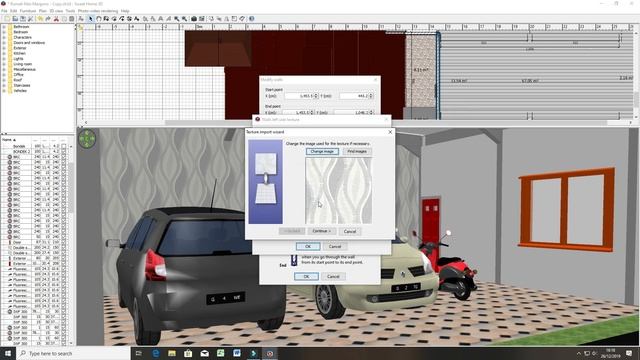Toggle visibility checkbox for BONDEK 2 row
Viewport: 640px width, 360px height.
(63, 151)
